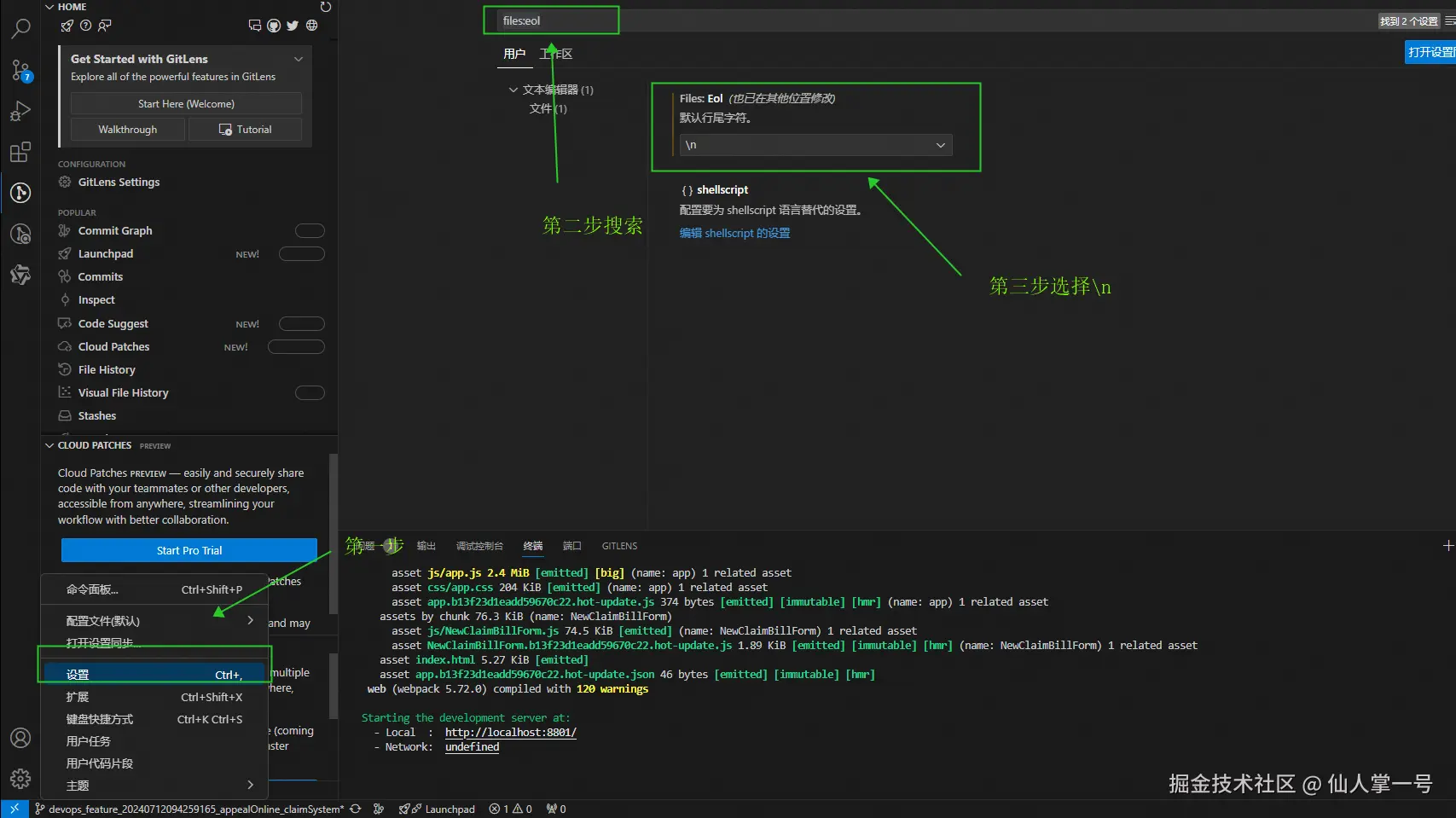Add a new terminal with plus icon
Image resolution: width=1456 pixels, height=818 pixels.
[1447, 546]
